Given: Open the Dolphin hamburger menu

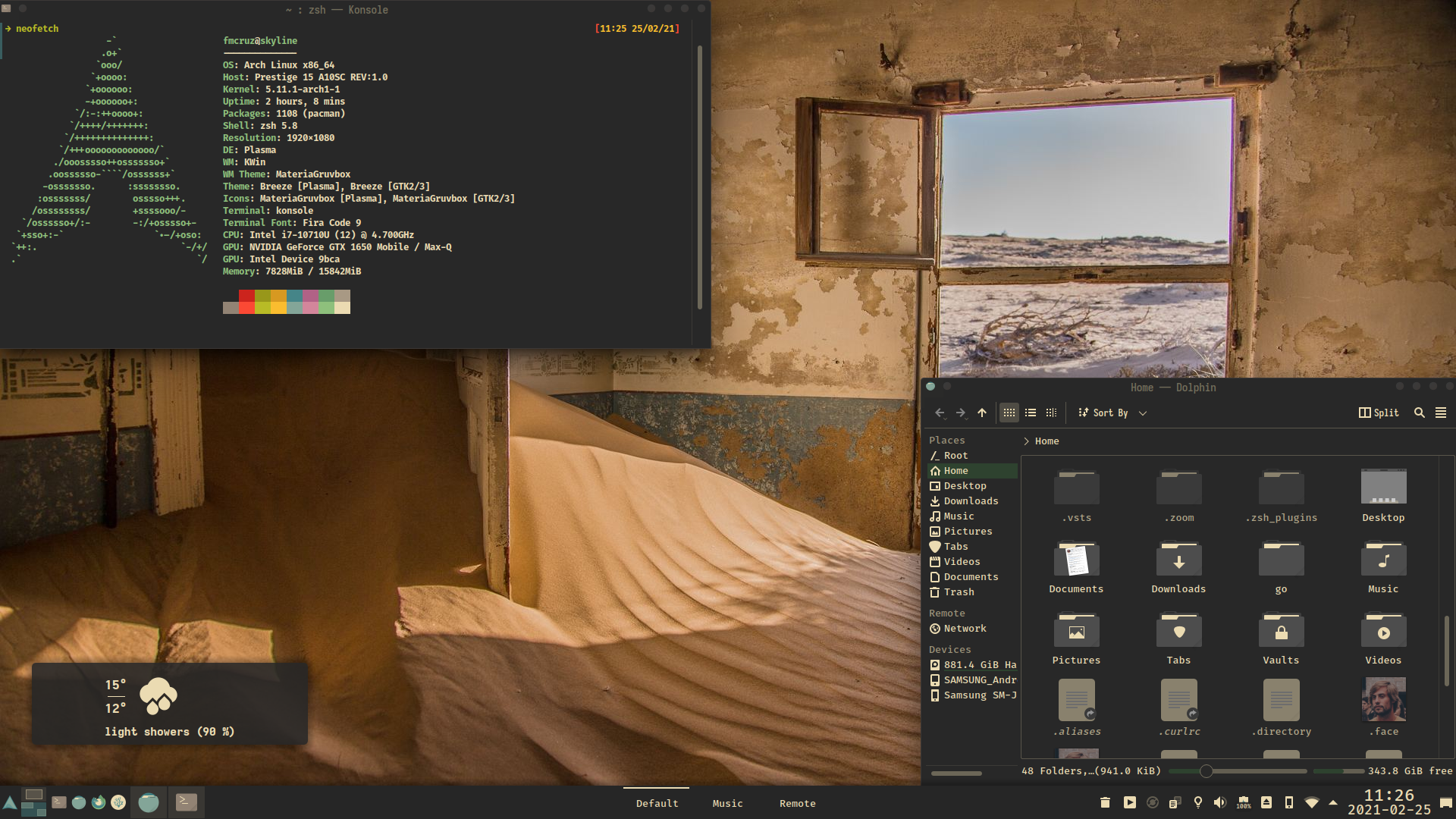Looking at the screenshot, I should pos(1441,413).
